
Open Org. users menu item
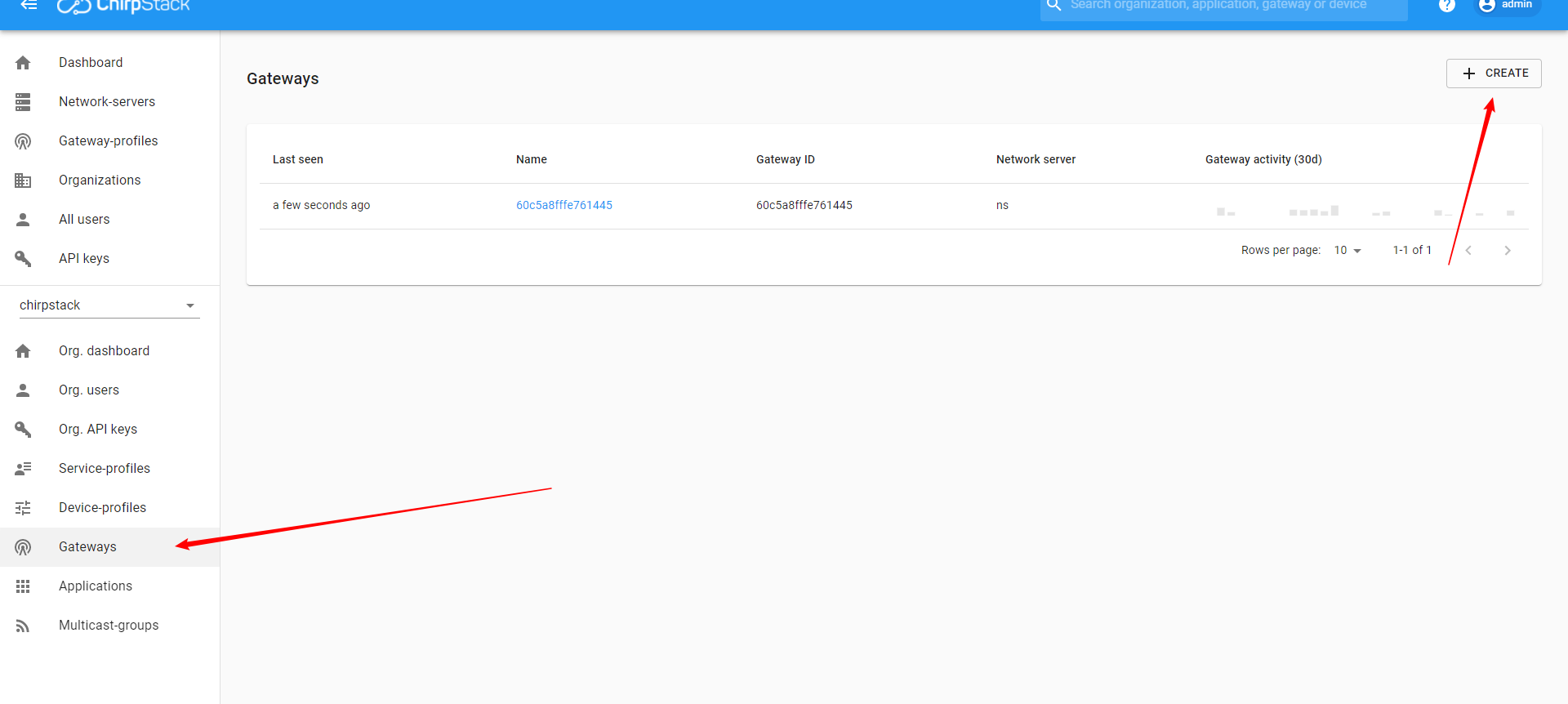[109, 390]
